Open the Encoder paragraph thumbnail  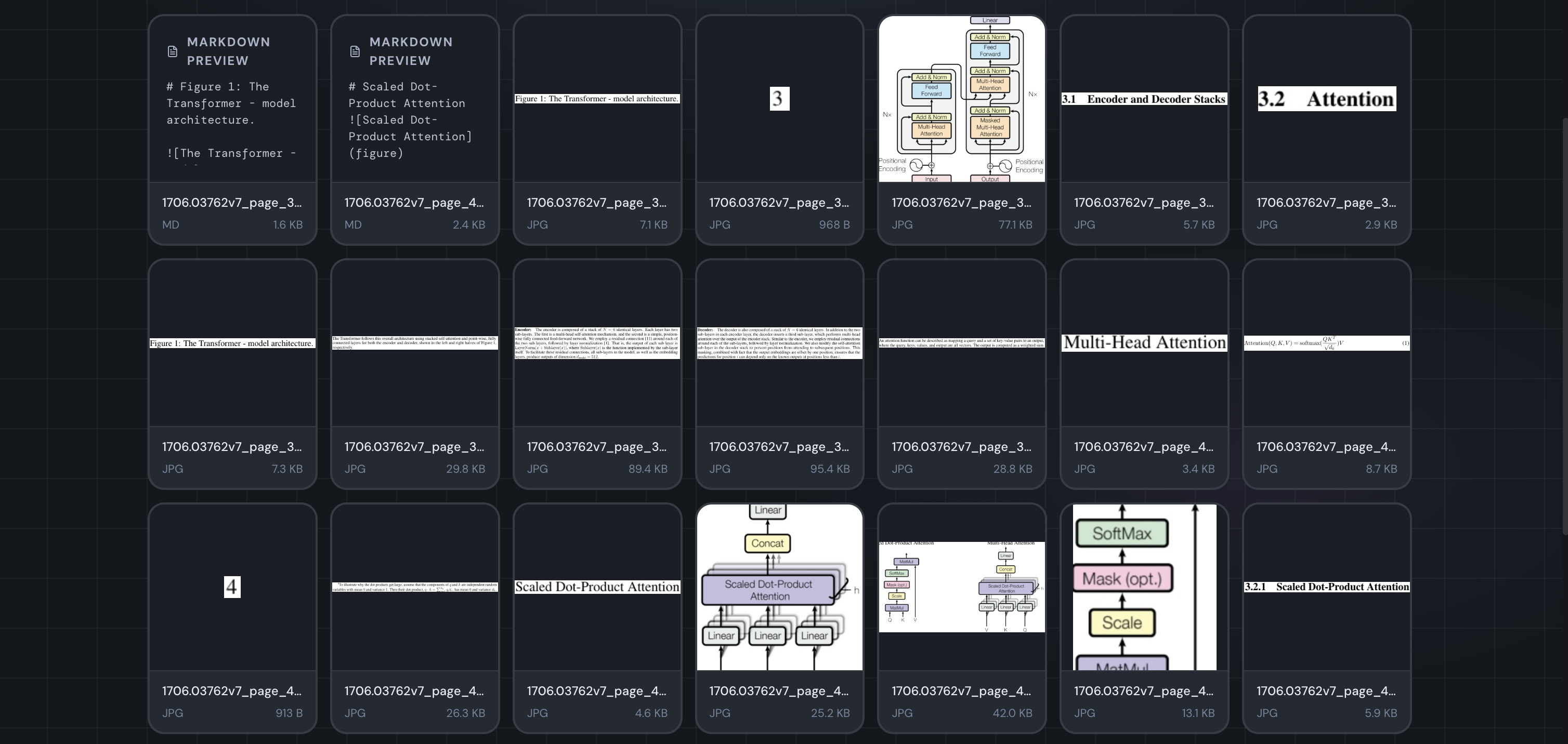coord(597,343)
